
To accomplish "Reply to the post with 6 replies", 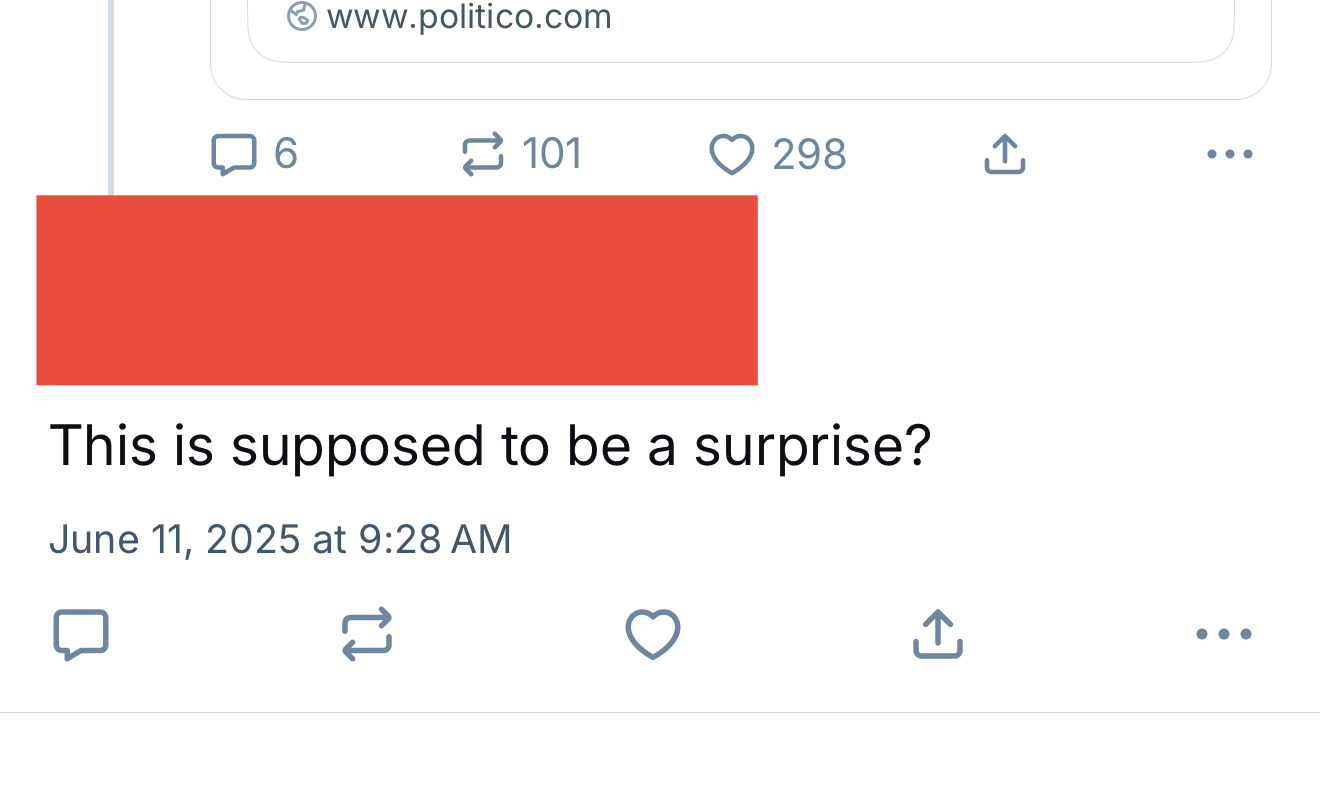I will (234, 155).
